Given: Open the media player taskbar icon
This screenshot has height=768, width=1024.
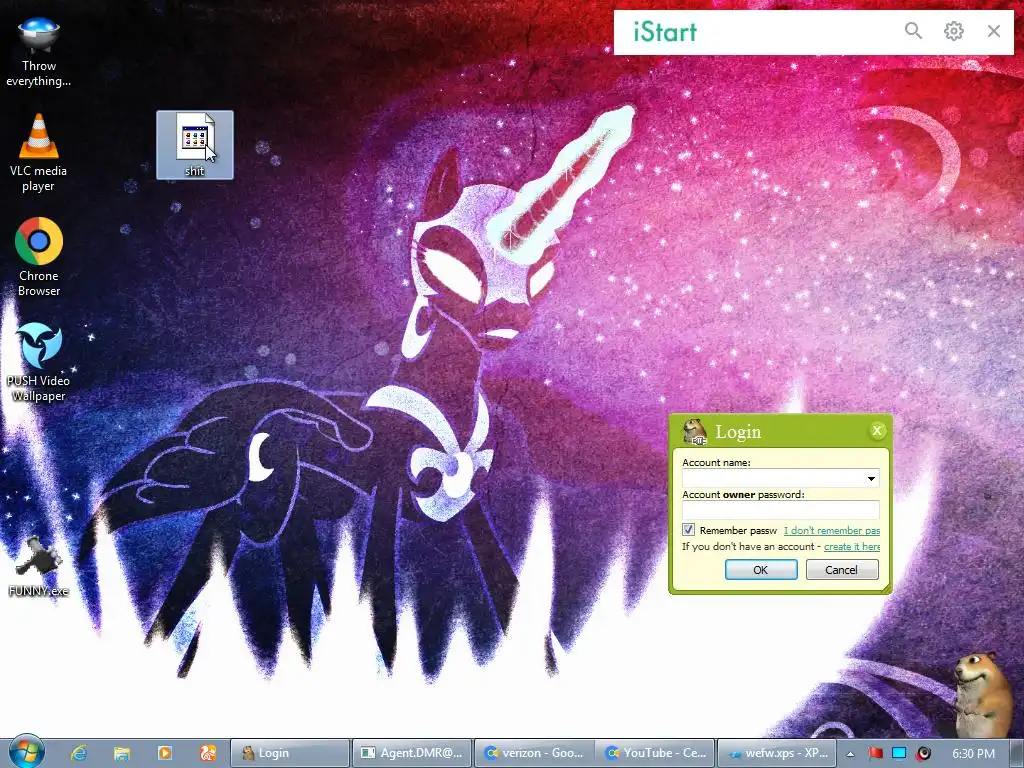Looking at the screenshot, I should click(165, 753).
